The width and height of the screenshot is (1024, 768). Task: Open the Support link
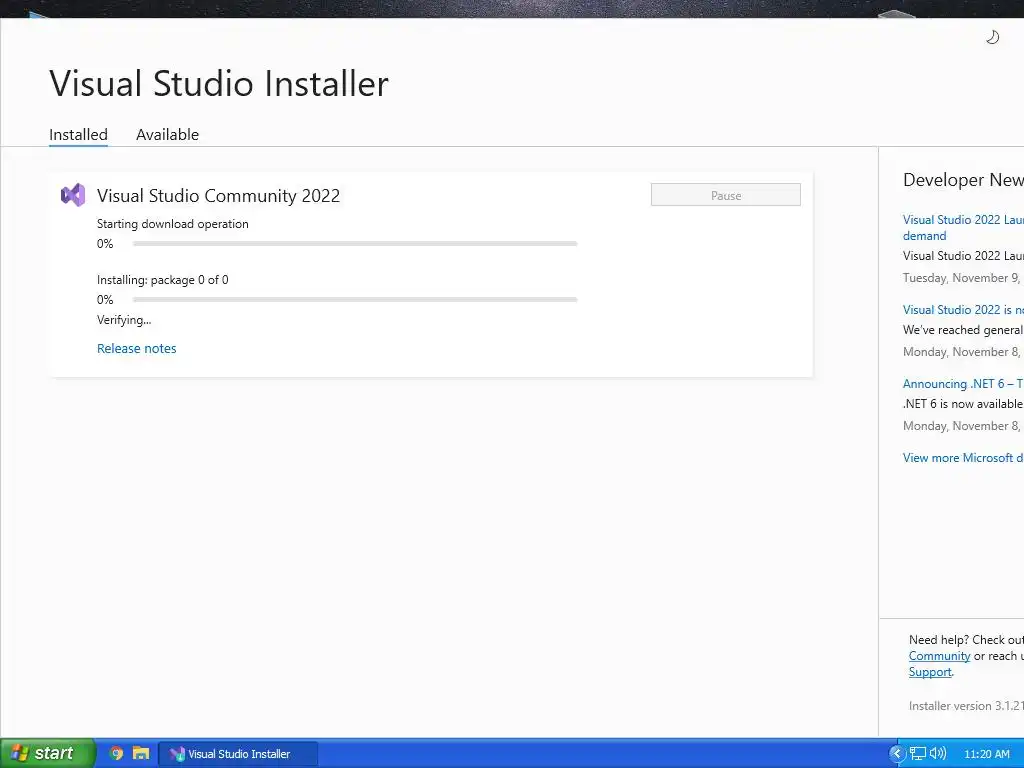coord(930,672)
